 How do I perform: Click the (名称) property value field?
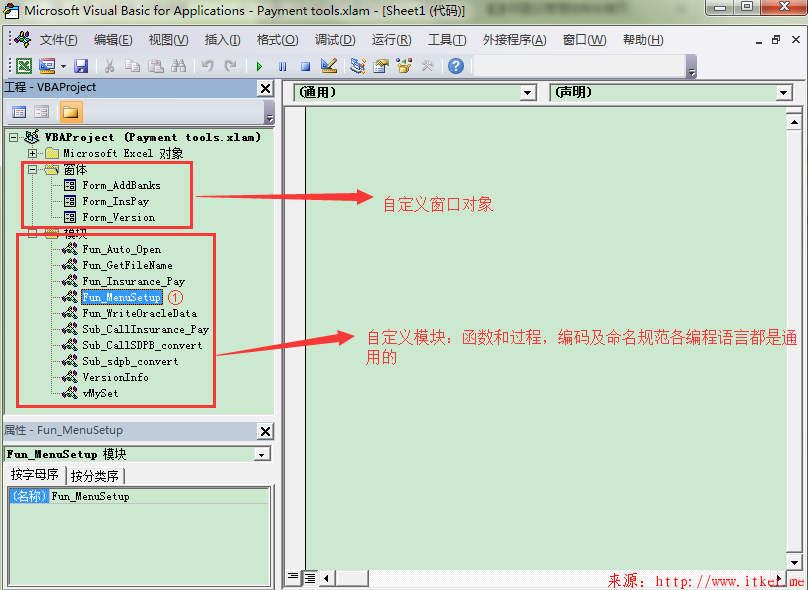point(159,496)
